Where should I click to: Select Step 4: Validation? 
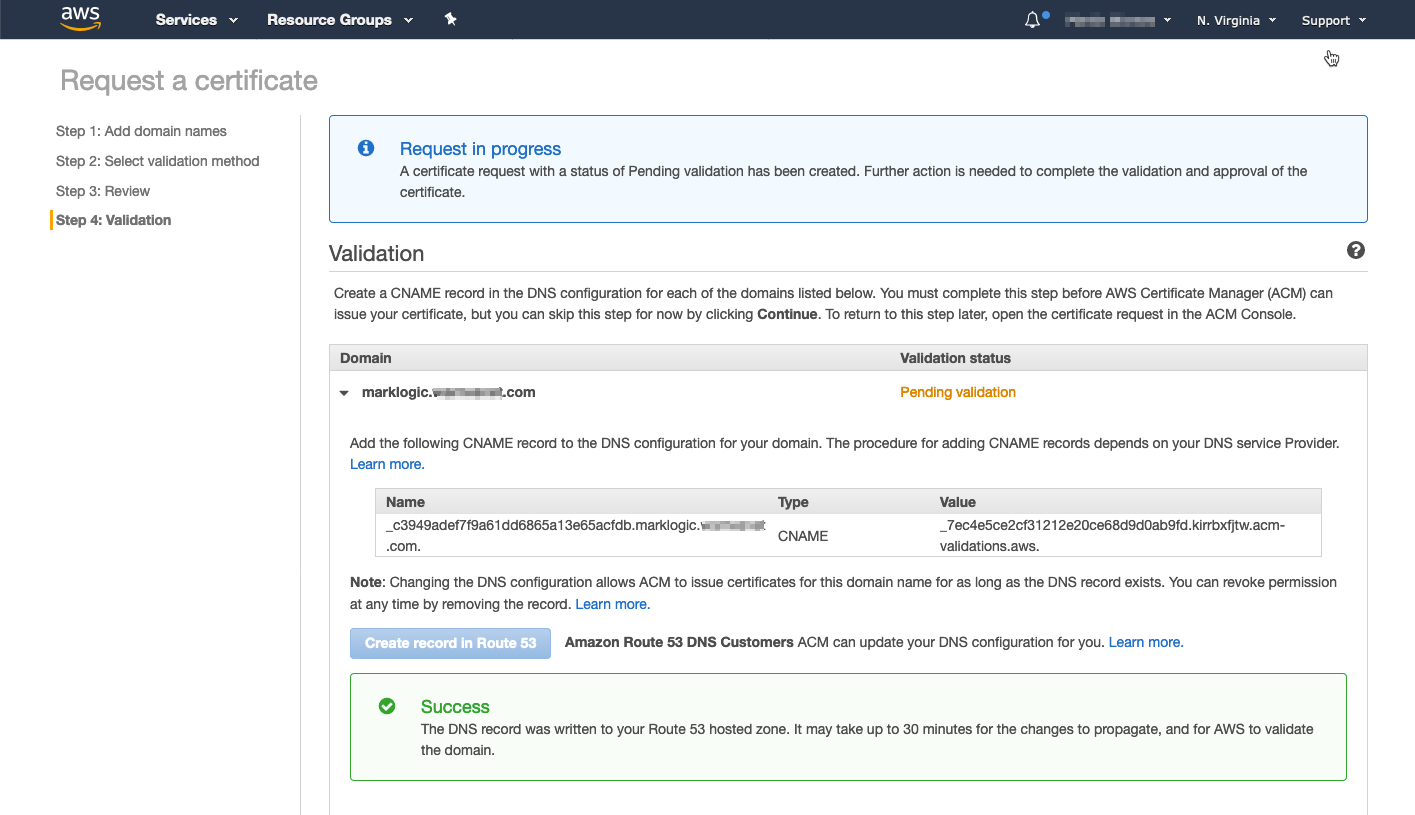(114, 220)
